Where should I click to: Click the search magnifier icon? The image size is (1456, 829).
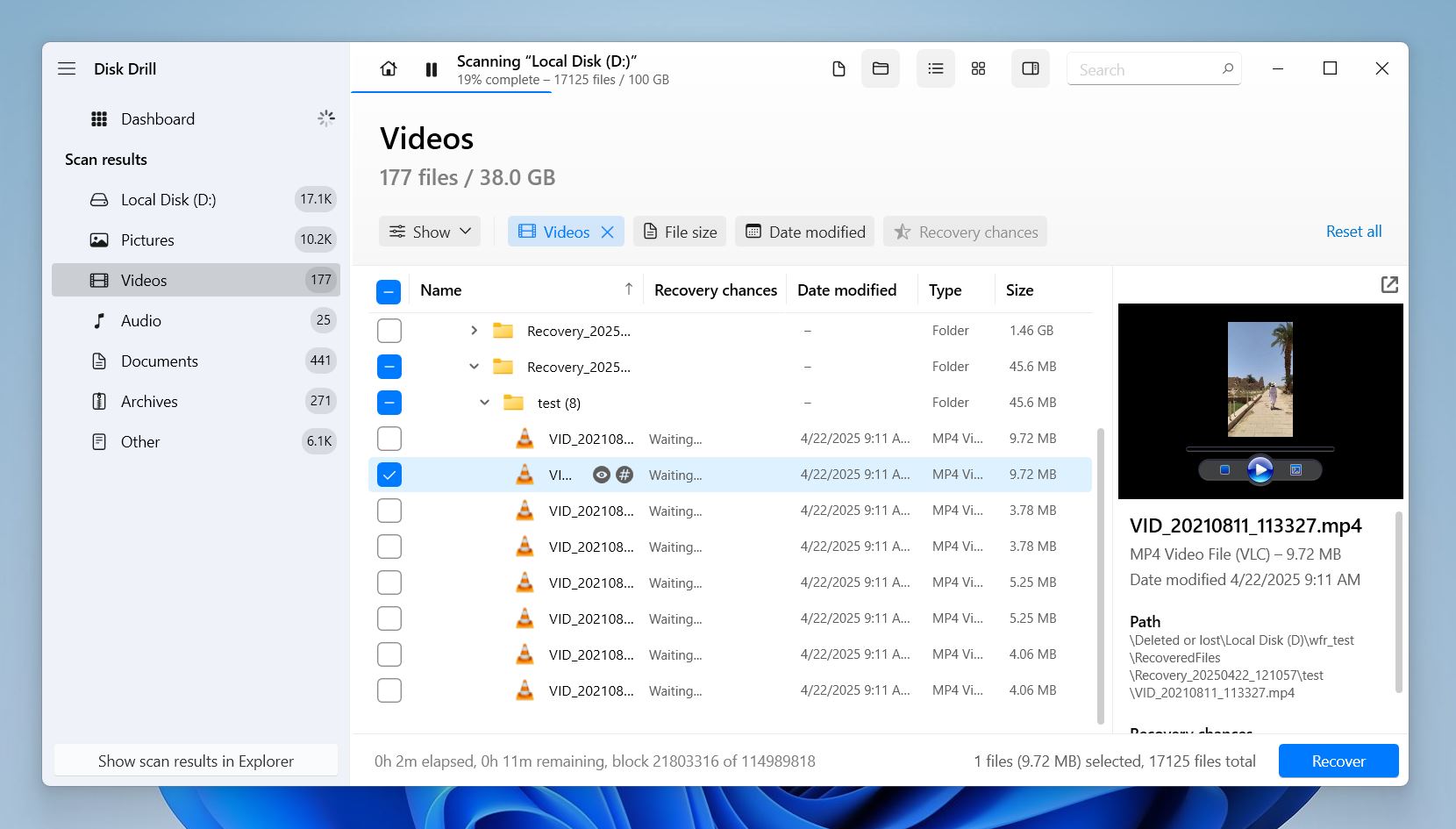1227,68
